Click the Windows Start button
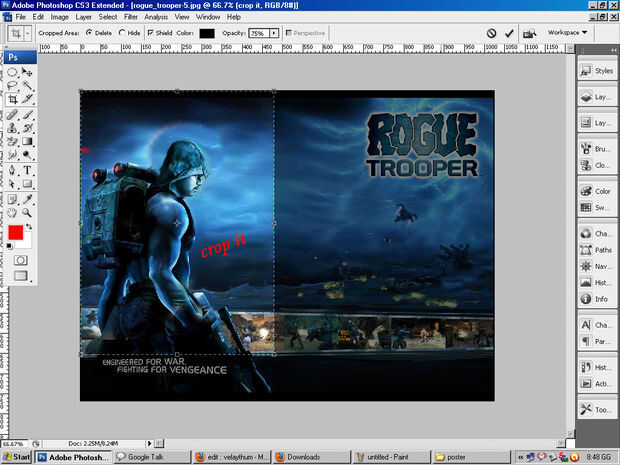Image resolution: width=620 pixels, height=465 pixels. pyautogui.click(x=16, y=457)
